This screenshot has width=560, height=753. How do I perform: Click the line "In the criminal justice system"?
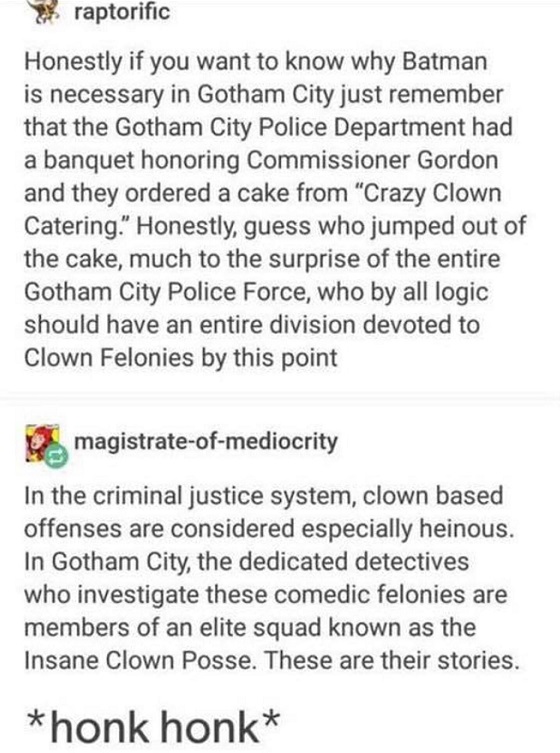point(264,496)
